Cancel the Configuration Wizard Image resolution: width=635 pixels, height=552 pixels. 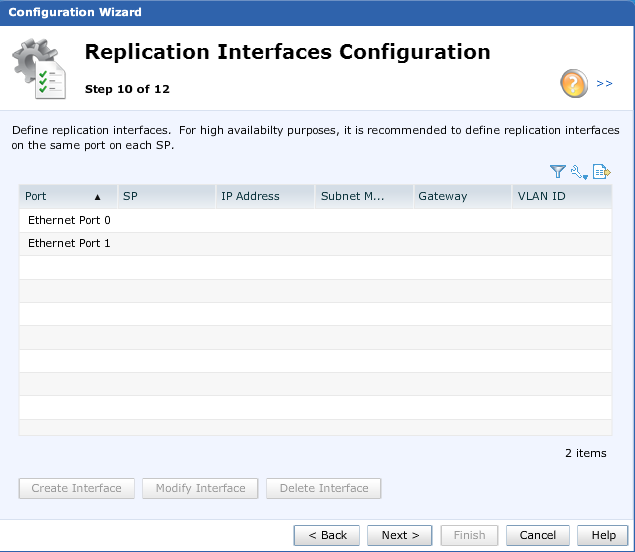(x=538, y=535)
